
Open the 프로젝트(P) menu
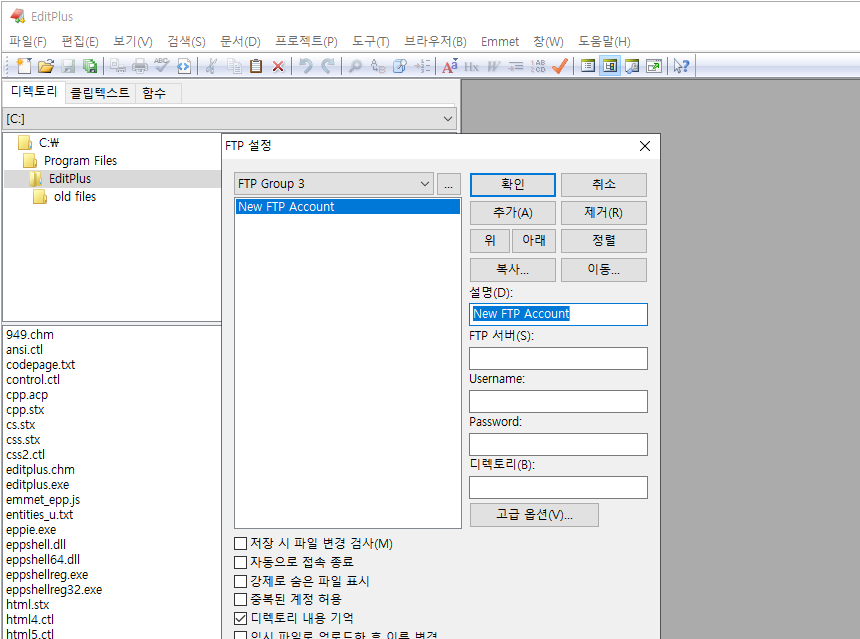pyautogui.click(x=306, y=42)
